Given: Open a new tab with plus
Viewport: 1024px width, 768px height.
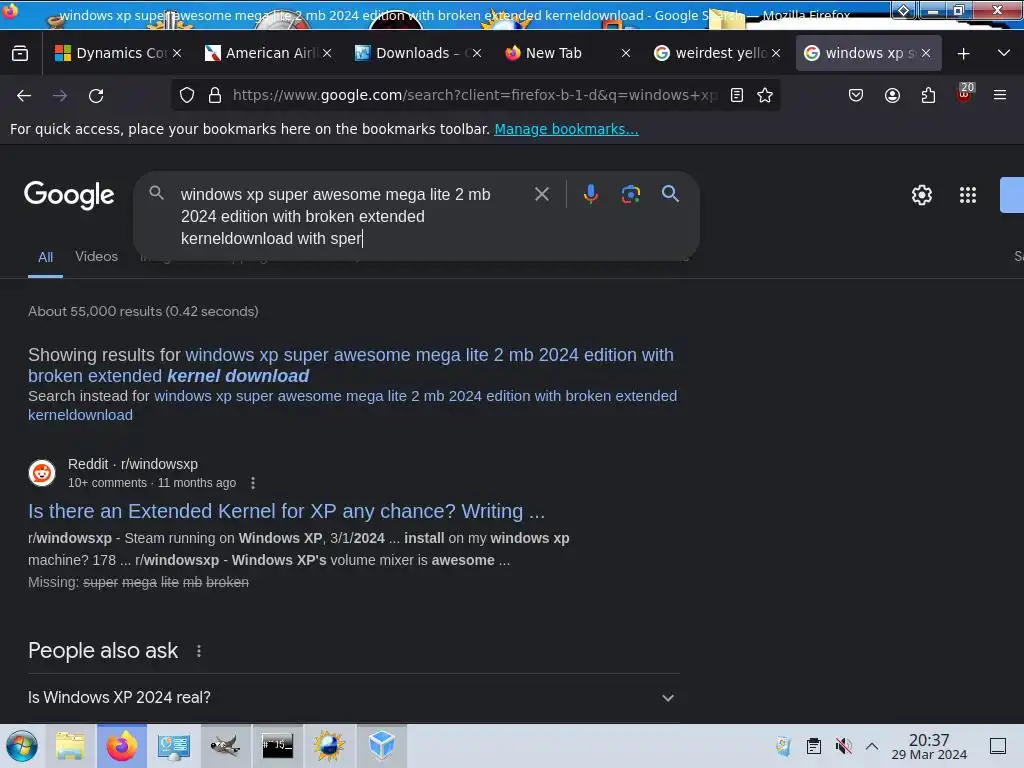Looking at the screenshot, I should coord(963,54).
